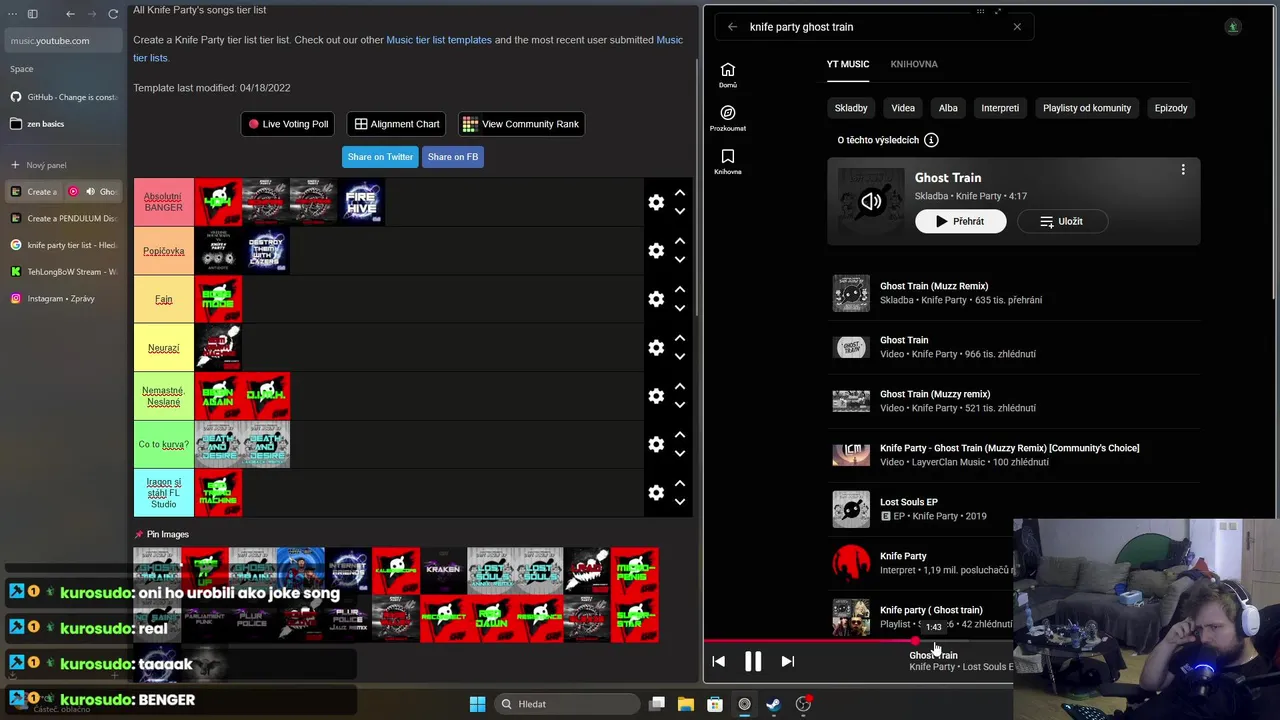
Task: Click Share on FB button
Action: pyautogui.click(x=453, y=157)
